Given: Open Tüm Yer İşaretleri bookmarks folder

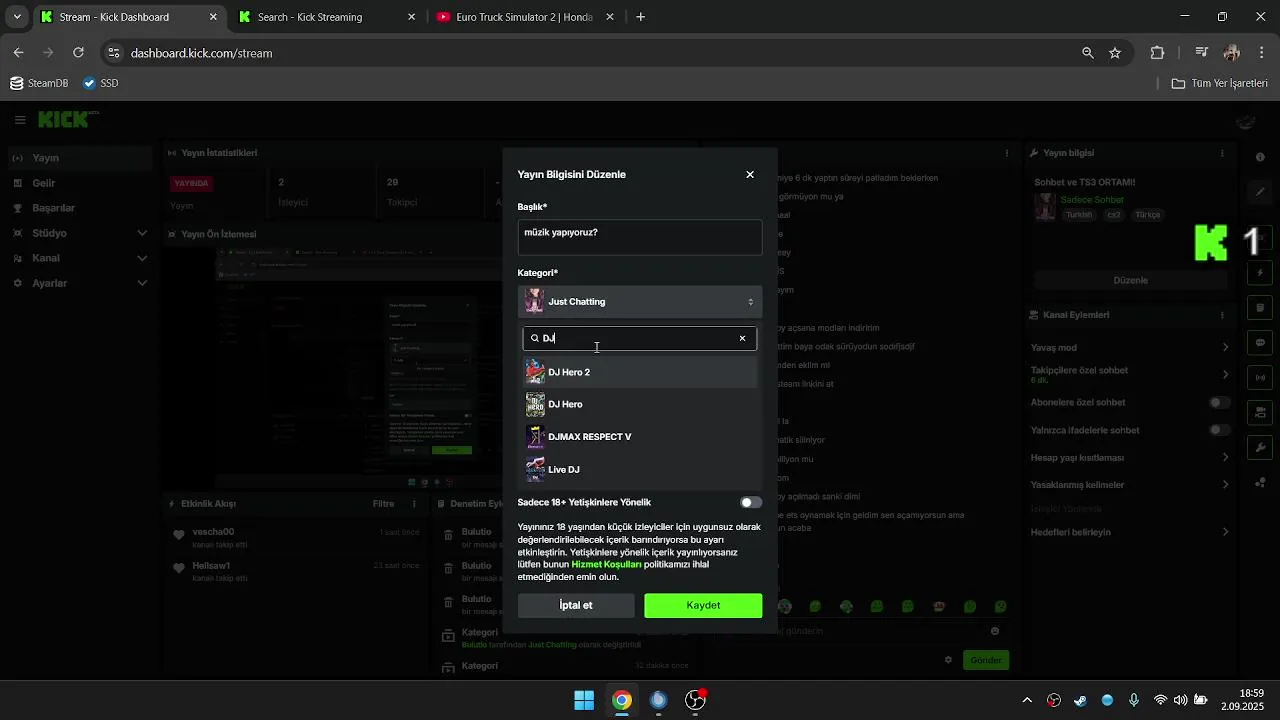Looking at the screenshot, I should click(x=1219, y=83).
